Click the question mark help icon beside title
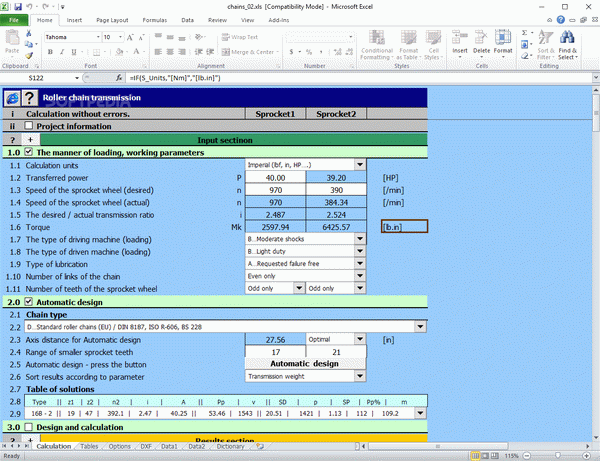The image size is (600, 461). click(30, 98)
